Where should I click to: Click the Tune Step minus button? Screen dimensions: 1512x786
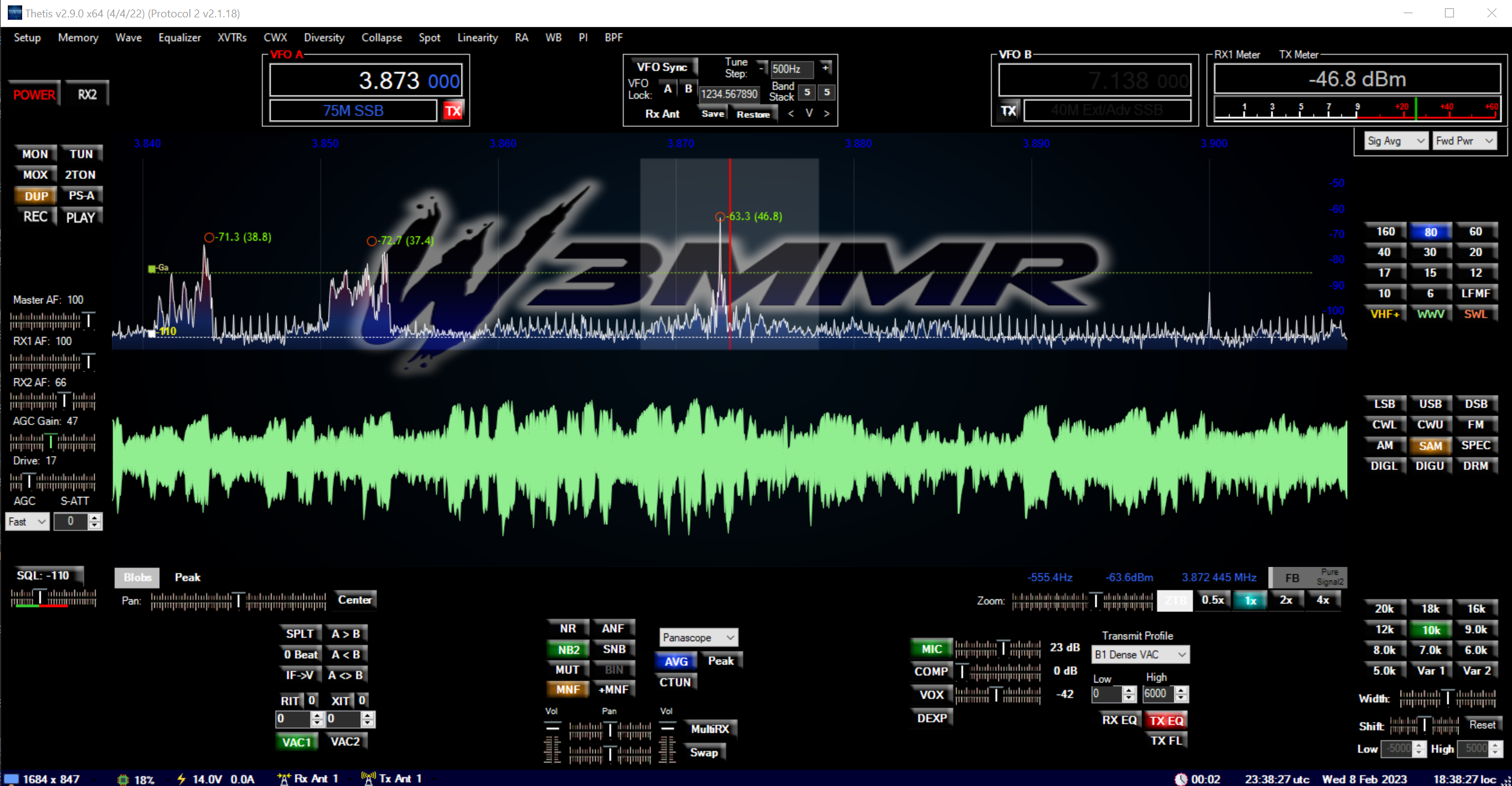pos(761,68)
